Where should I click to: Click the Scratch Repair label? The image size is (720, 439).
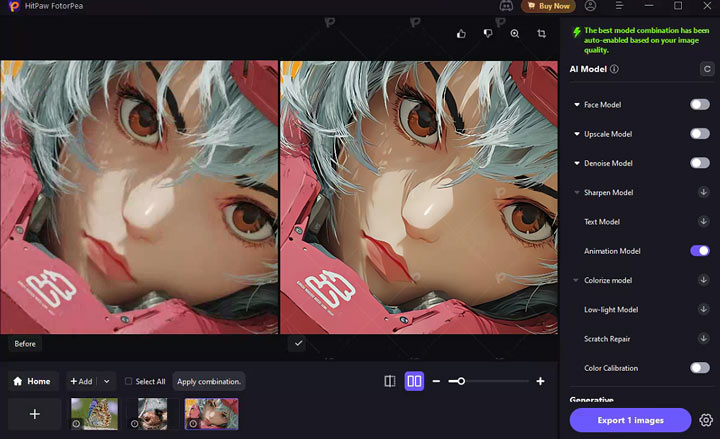607,339
